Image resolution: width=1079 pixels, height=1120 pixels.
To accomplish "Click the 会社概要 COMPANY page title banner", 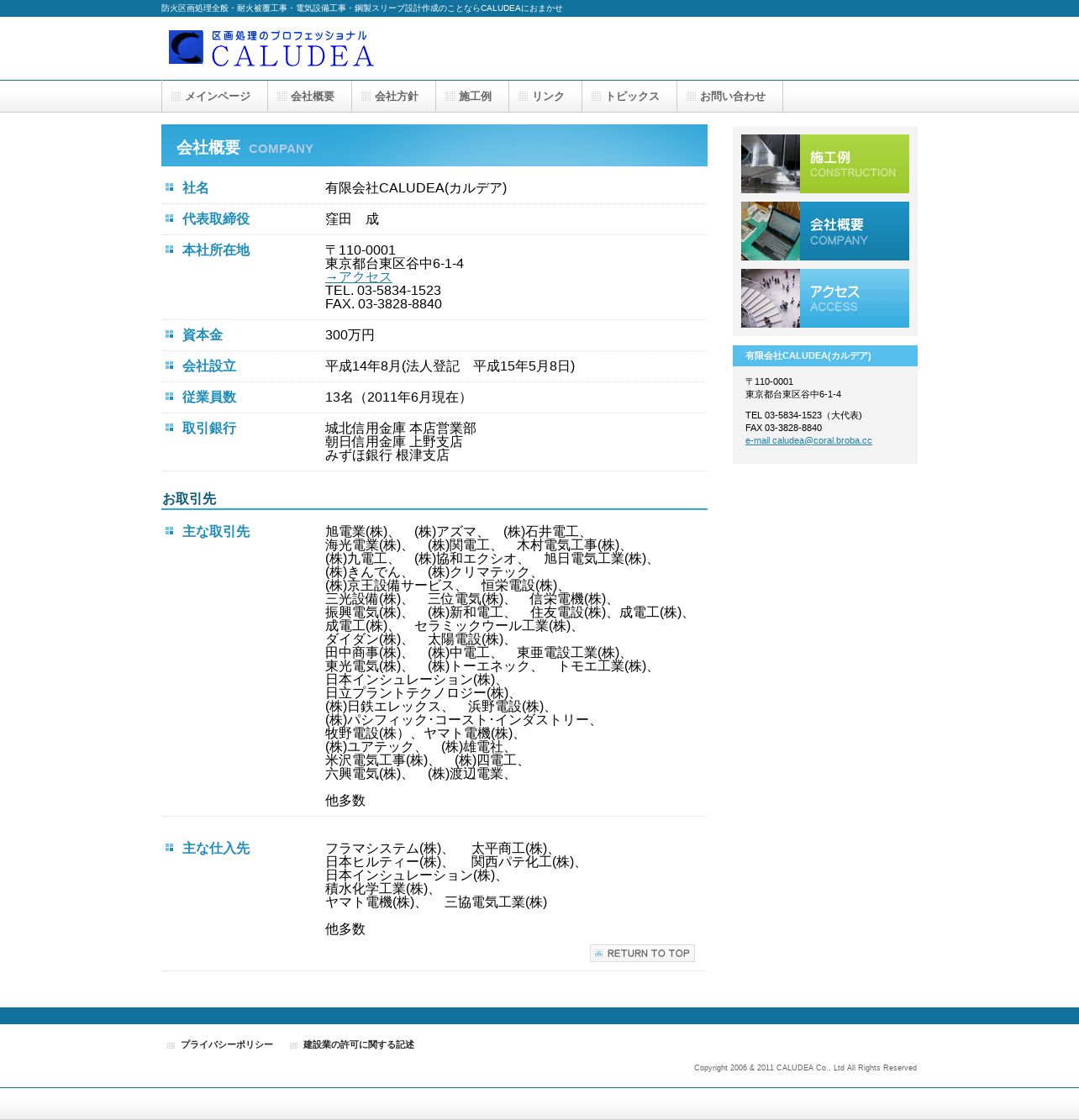I will coord(434,145).
